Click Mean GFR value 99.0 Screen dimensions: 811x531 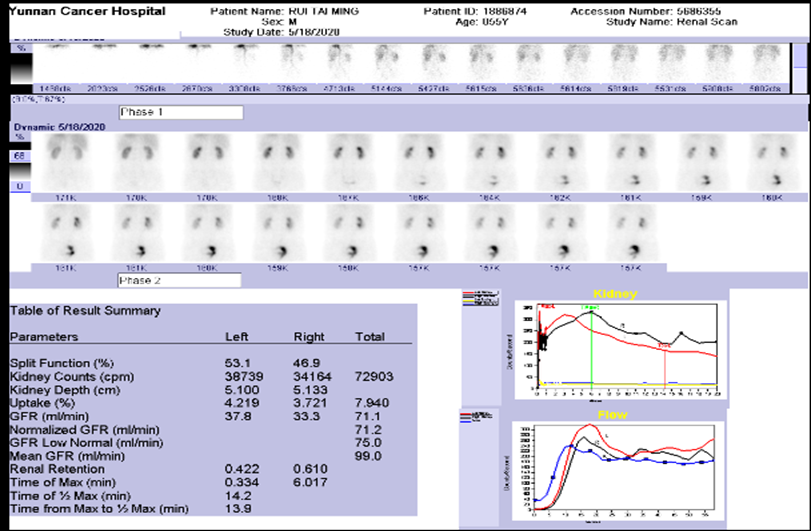pyautogui.click(x=368, y=456)
